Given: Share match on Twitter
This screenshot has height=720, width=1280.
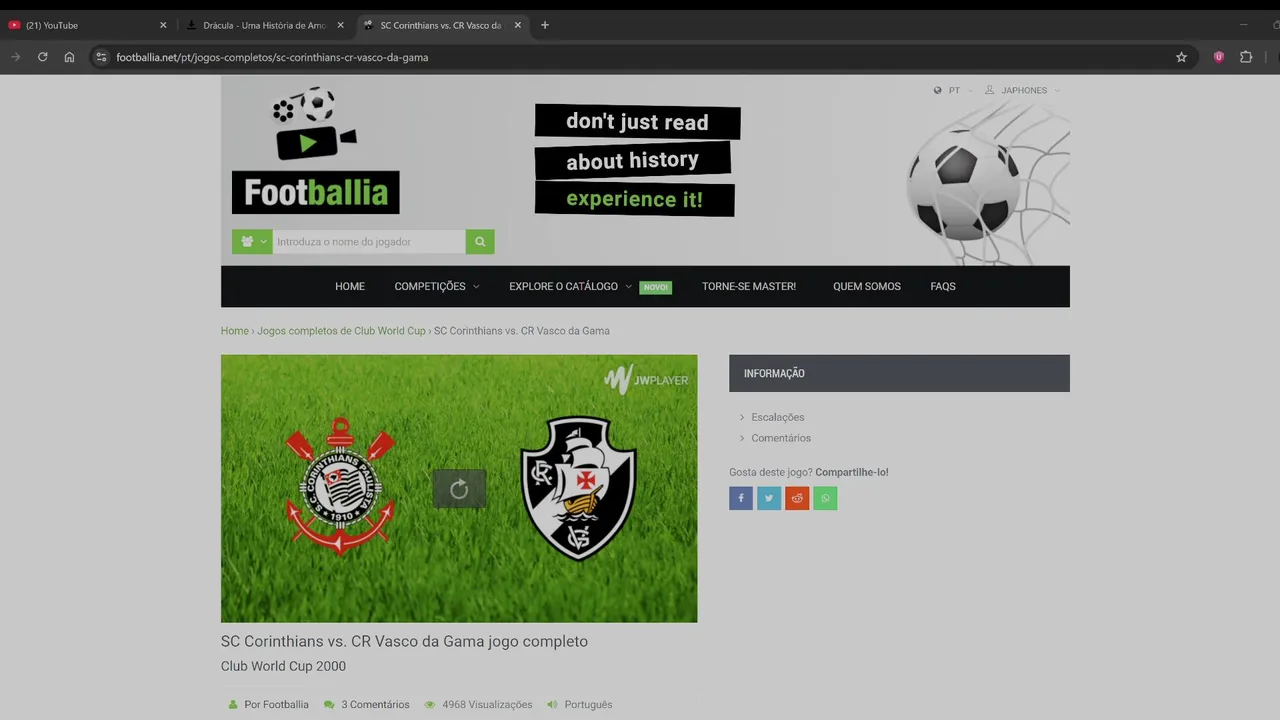Looking at the screenshot, I should [769, 498].
